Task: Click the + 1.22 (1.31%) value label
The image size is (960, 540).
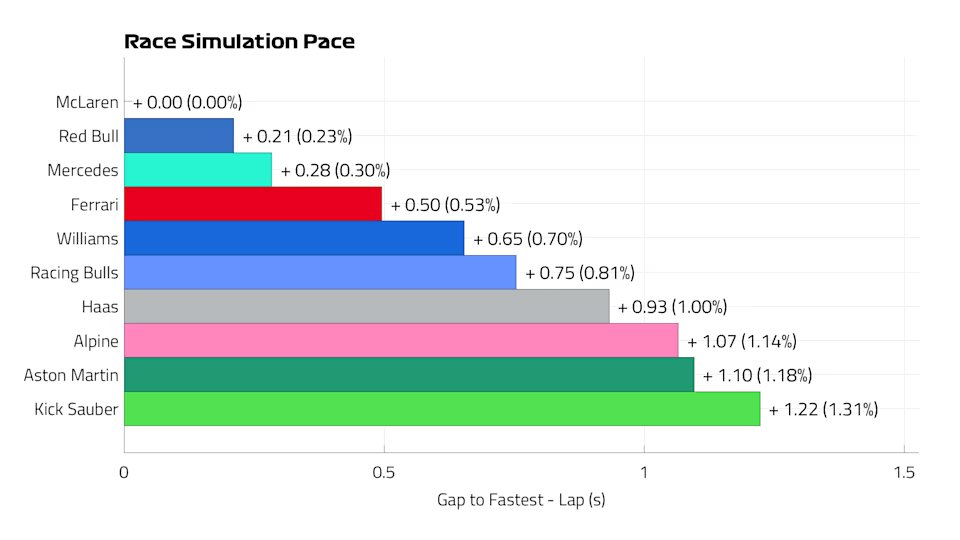Action: point(823,409)
